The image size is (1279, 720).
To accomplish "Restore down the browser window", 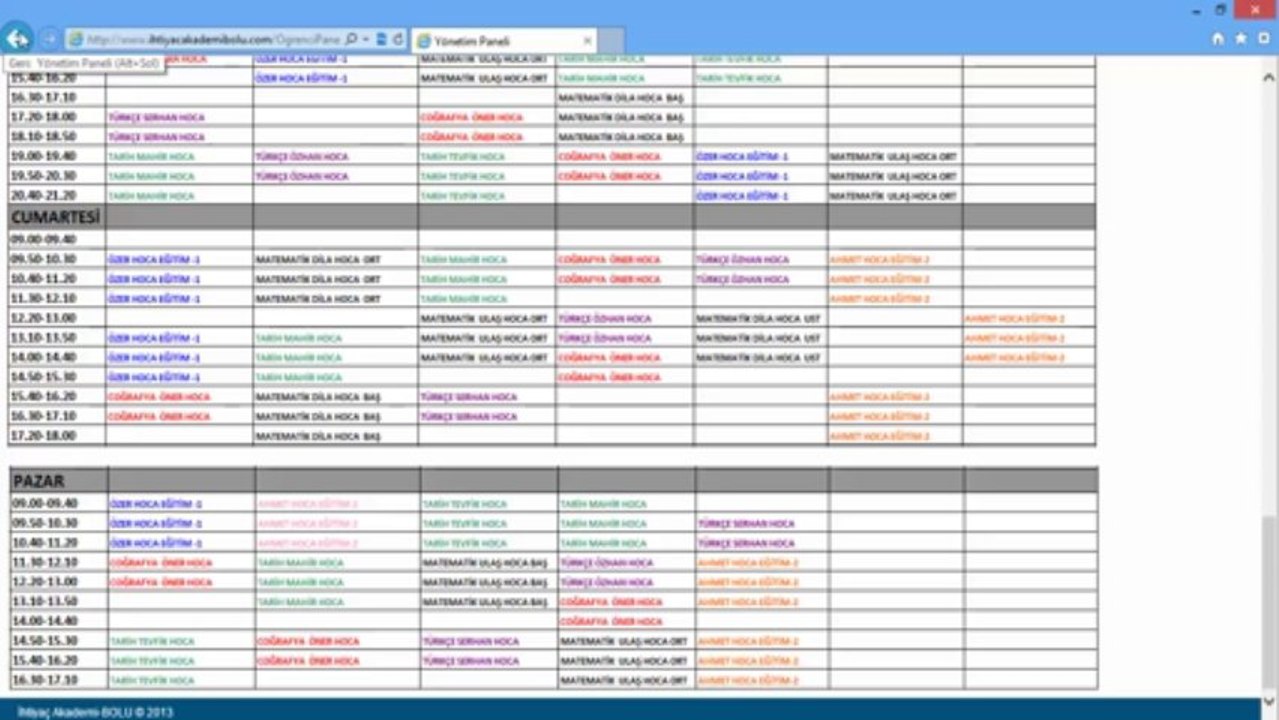I will point(1221,9).
